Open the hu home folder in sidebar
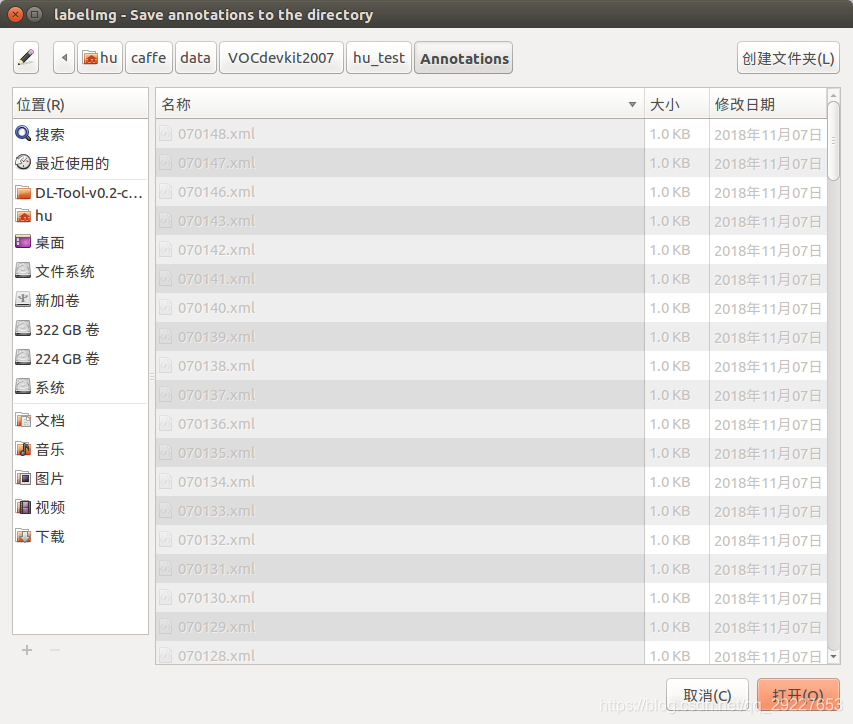853x724 pixels. pos(80,216)
